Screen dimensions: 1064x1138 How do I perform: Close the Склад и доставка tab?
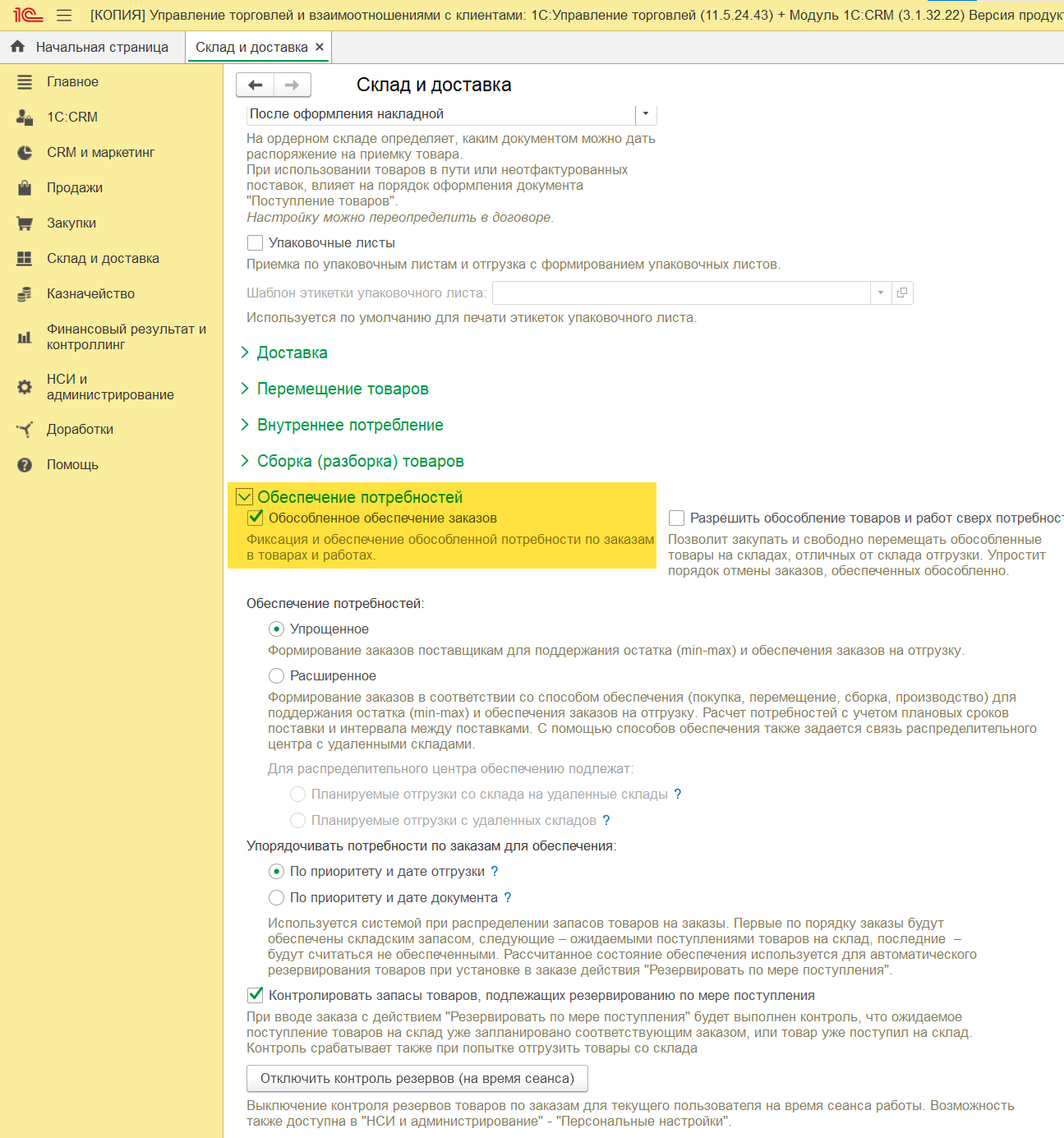tap(320, 47)
